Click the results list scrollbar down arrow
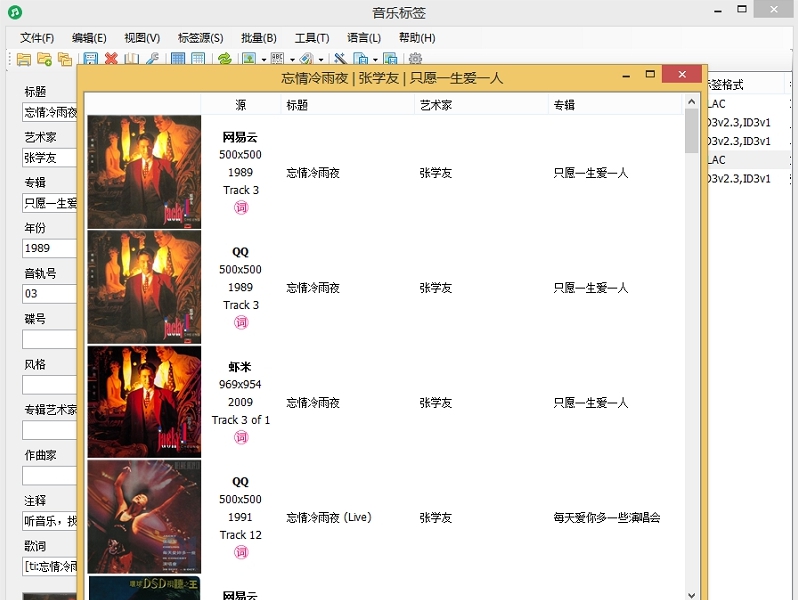The image size is (798, 600). pos(691,594)
